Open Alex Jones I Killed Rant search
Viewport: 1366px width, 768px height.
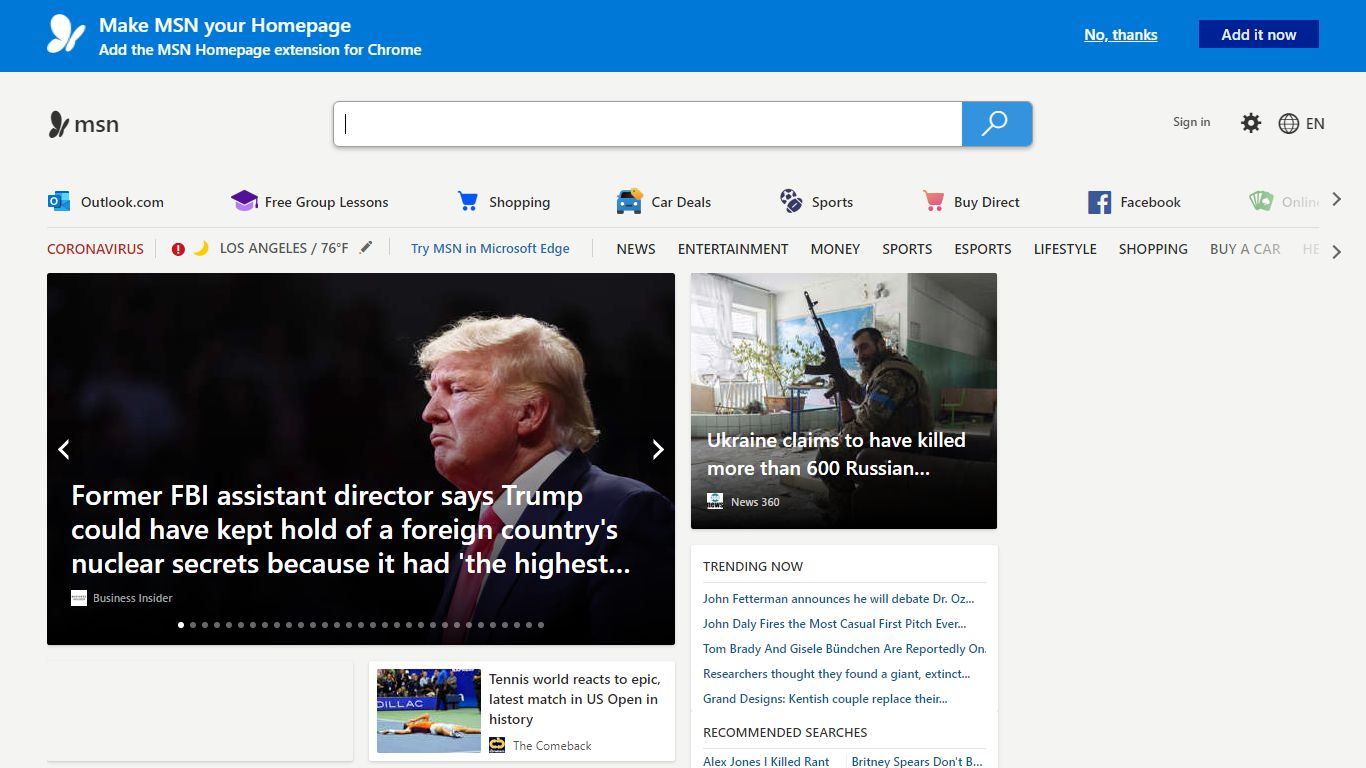click(766, 761)
